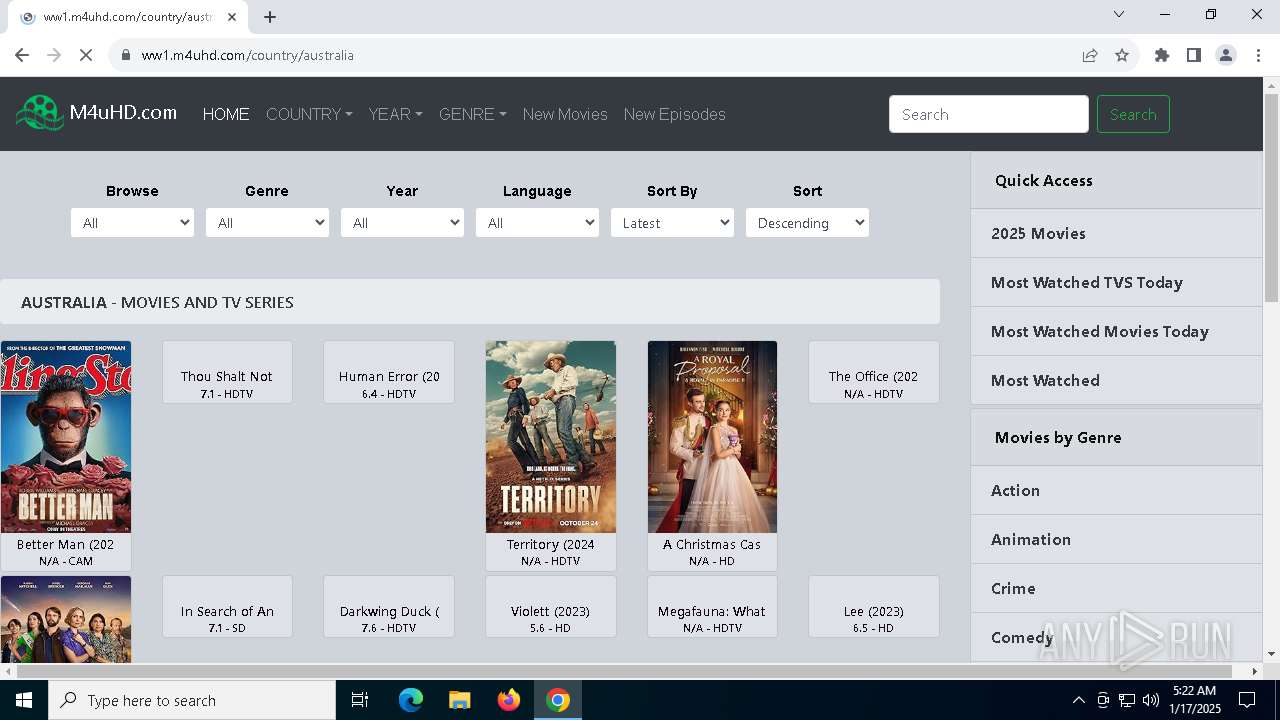
Task: Expand the YEAR navigation dropdown
Action: click(x=395, y=114)
